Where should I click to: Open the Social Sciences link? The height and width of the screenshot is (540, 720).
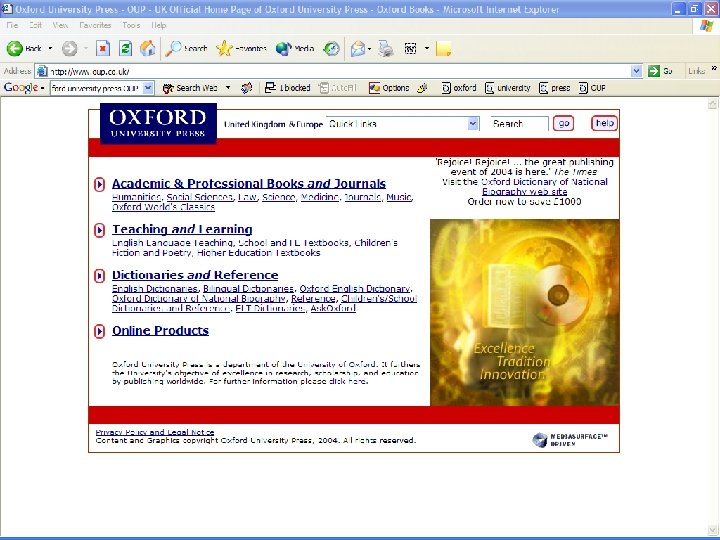point(199,197)
